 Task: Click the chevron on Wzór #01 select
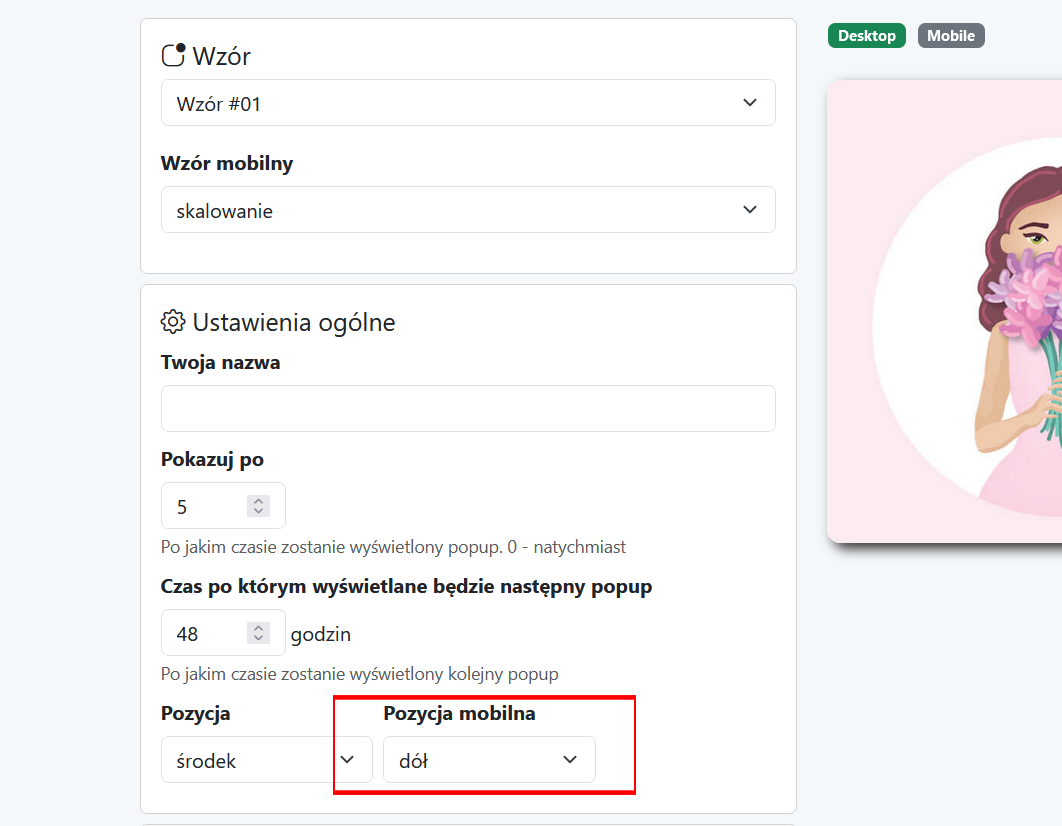(x=750, y=103)
